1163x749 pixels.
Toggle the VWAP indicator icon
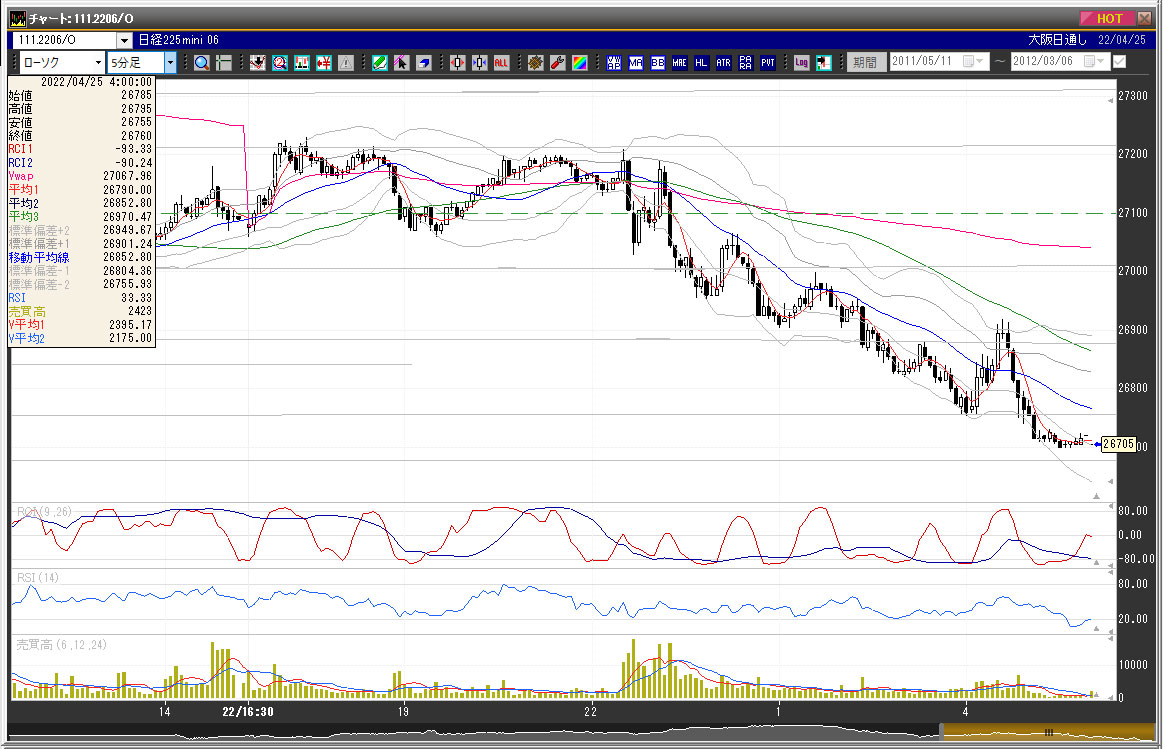point(613,63)
